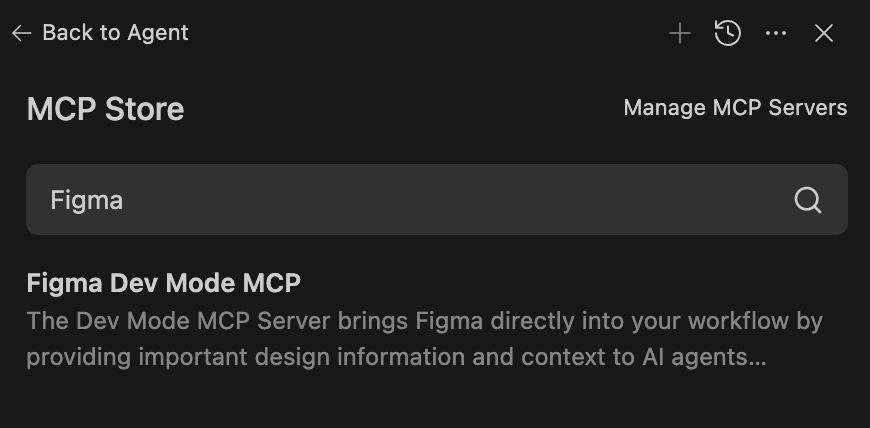Viewport: 870px width, 428px height.
Task: Click the MCP Store heading
Action: tap(105, 109)
